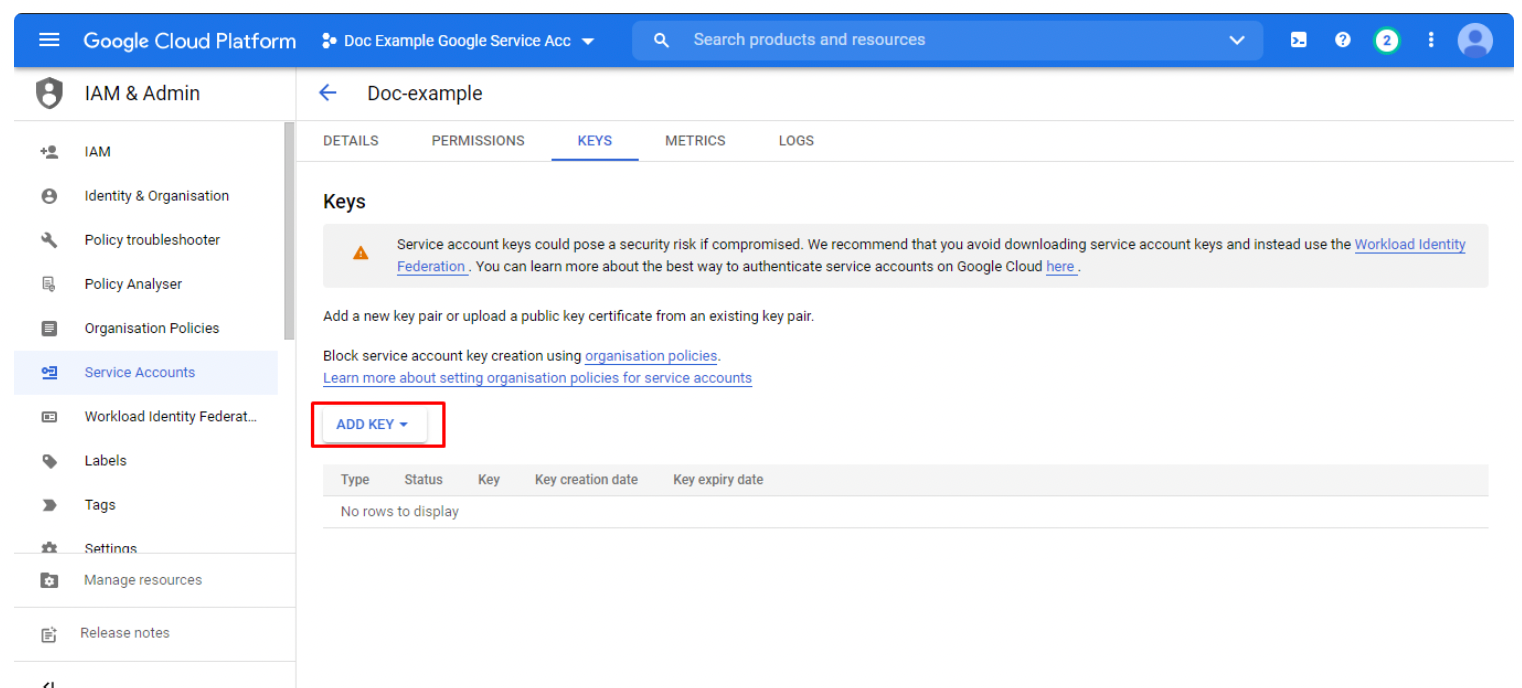Click the sidebar vertical scrollbar
Image resolution: width=1522 pixels, height=688 pixels.
pos(290,232)
